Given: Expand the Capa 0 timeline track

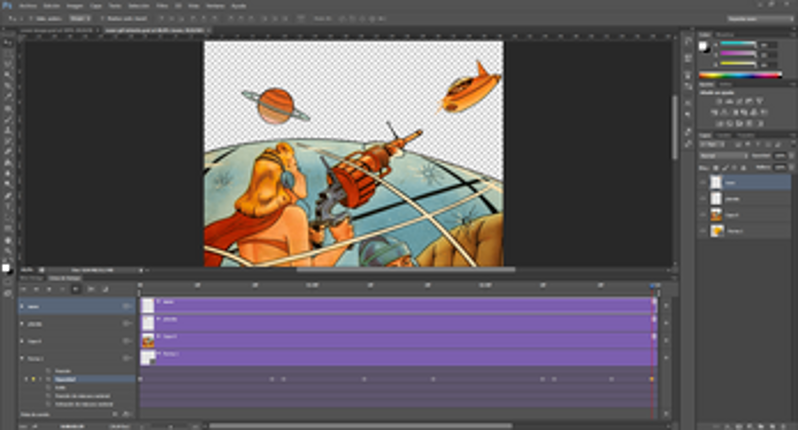Looking at the screenshot, I should tap(22, 341).
